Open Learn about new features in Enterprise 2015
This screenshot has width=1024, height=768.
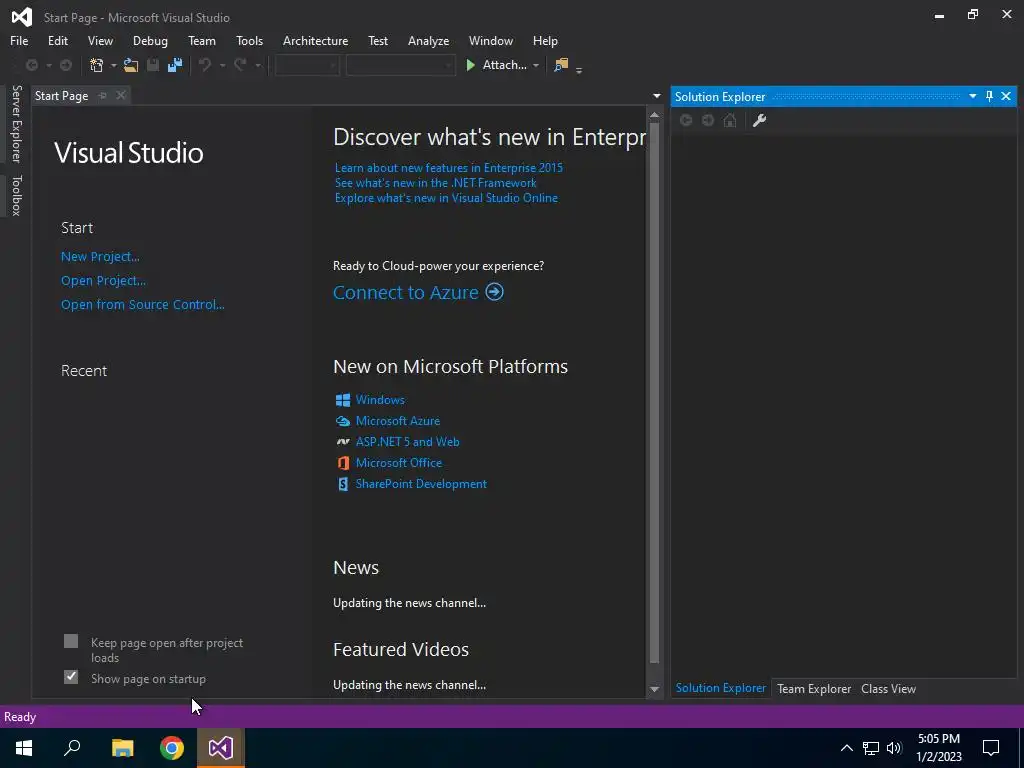(x=449, y=168)
